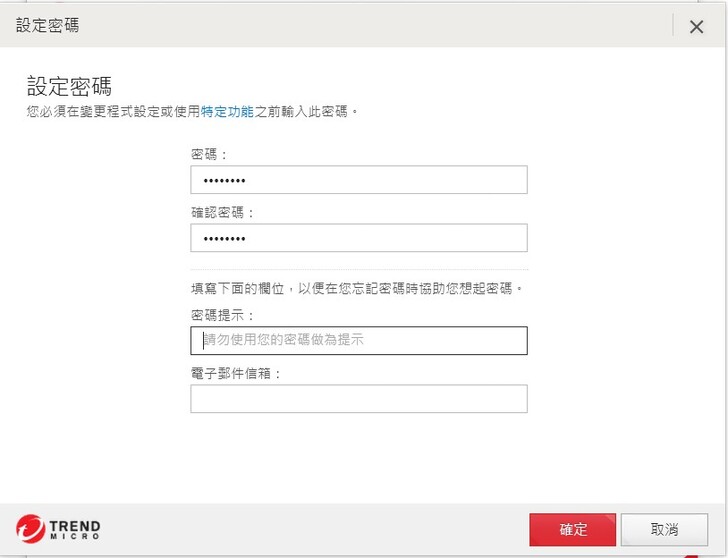Click the 確認密碼： field label
The height and width of the screenshot is (558, 728).
(223, 212)
